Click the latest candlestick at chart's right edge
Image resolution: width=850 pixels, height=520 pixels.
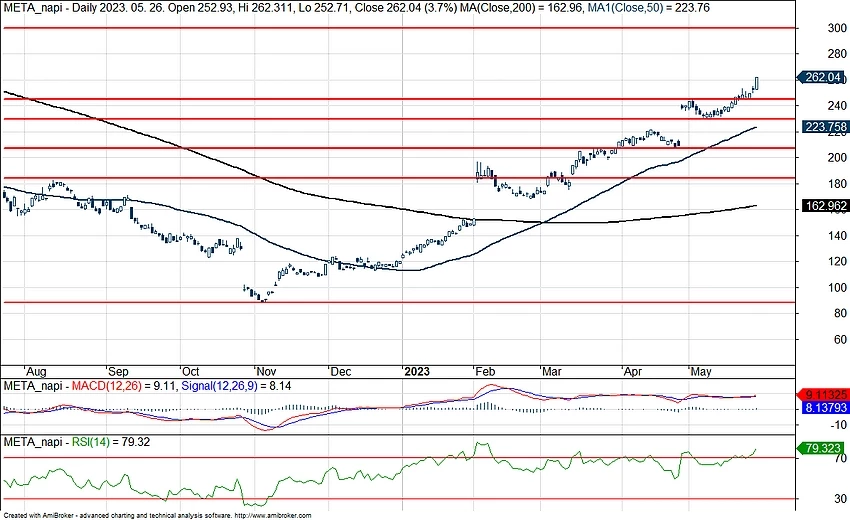point(756,84)
